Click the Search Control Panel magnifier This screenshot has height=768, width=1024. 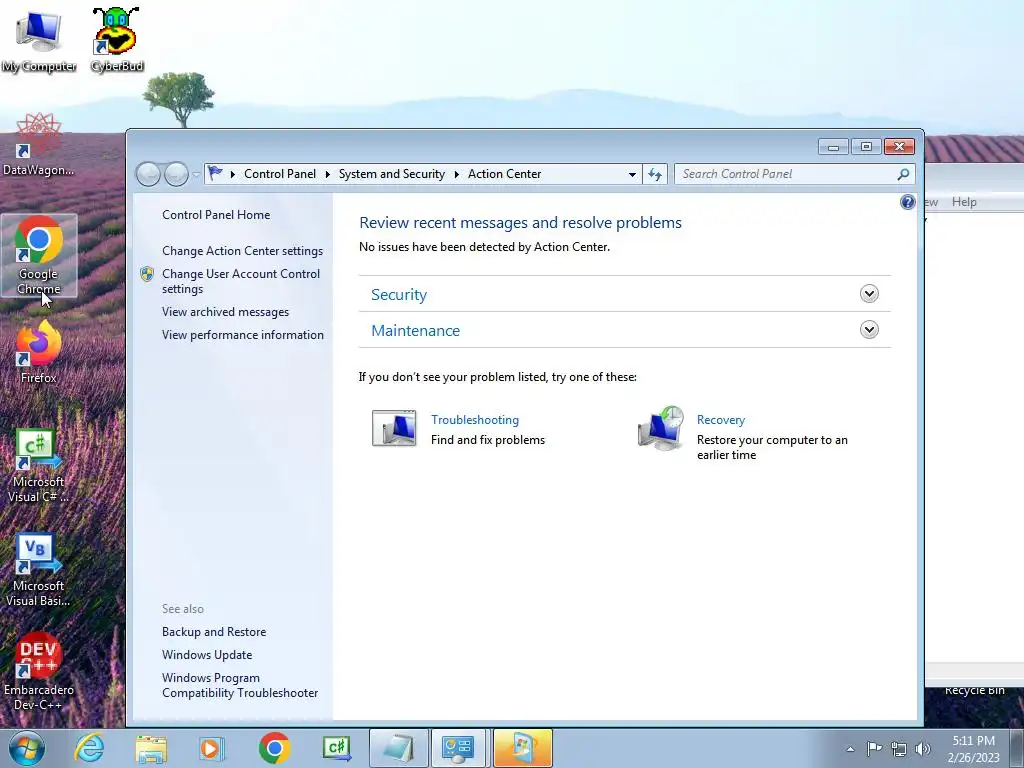click(x=903, y=174)
